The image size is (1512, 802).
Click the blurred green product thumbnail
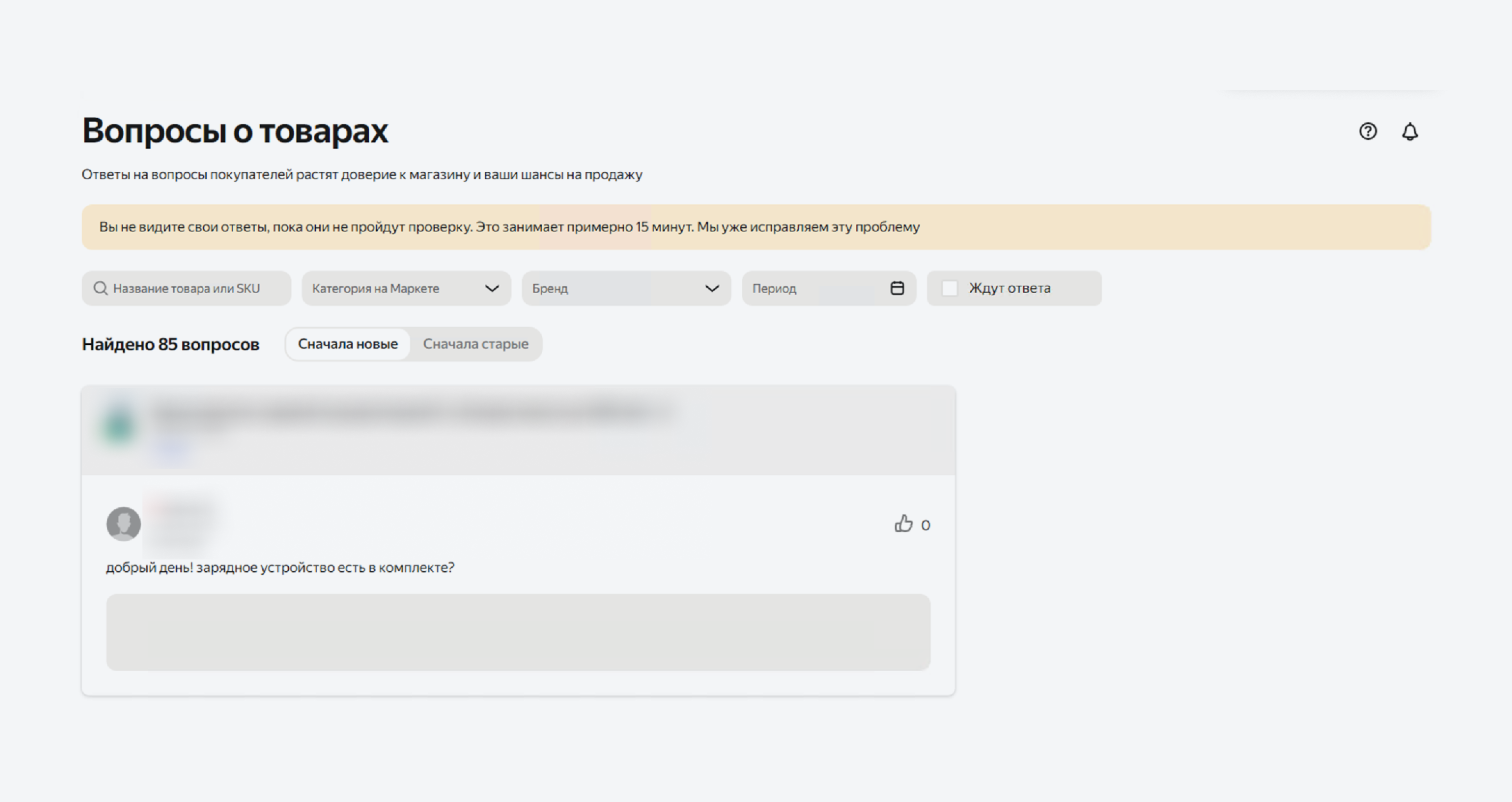click(x=119, y=425)
